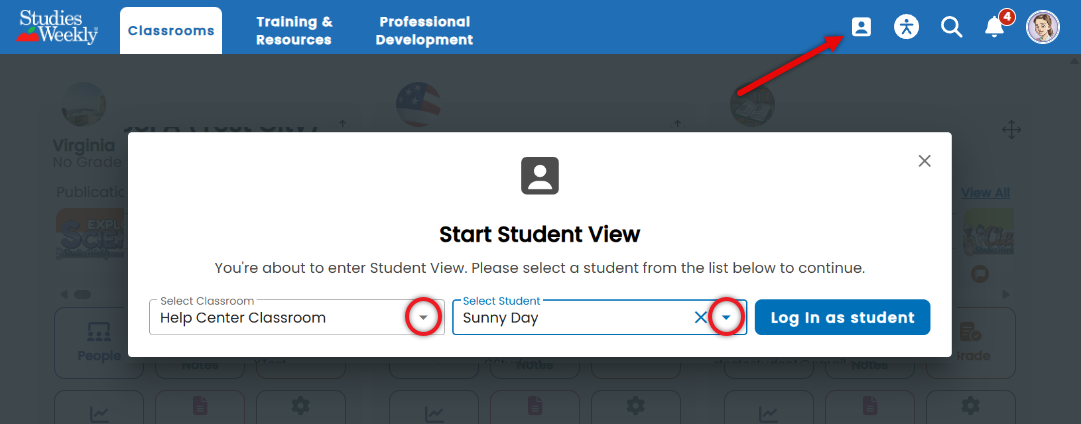Follow the View All link
This screenshot has height=424, width=1081.
click(985, 193)
